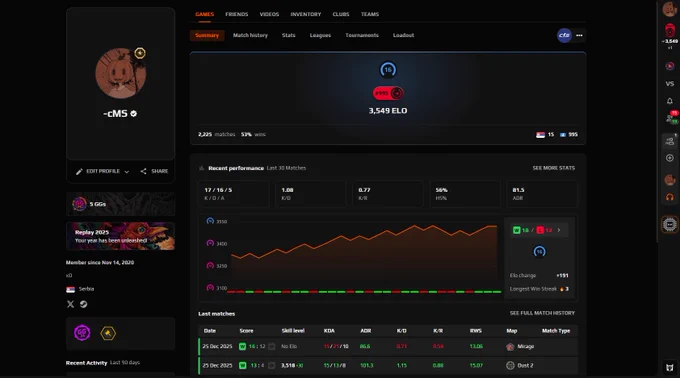
Task: Click the small avatar above headset icon
Action: click(670, 179)
